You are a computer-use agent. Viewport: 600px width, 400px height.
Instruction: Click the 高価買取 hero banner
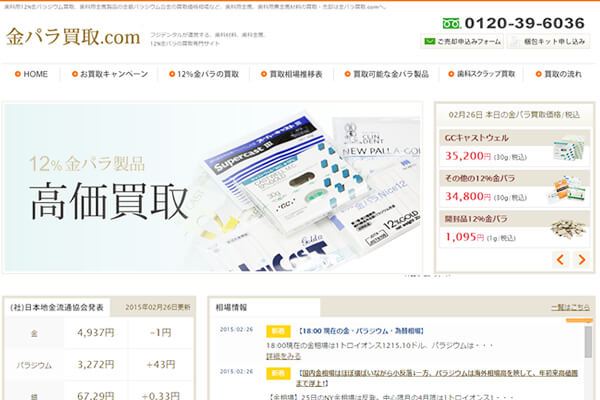pos(213,188)
